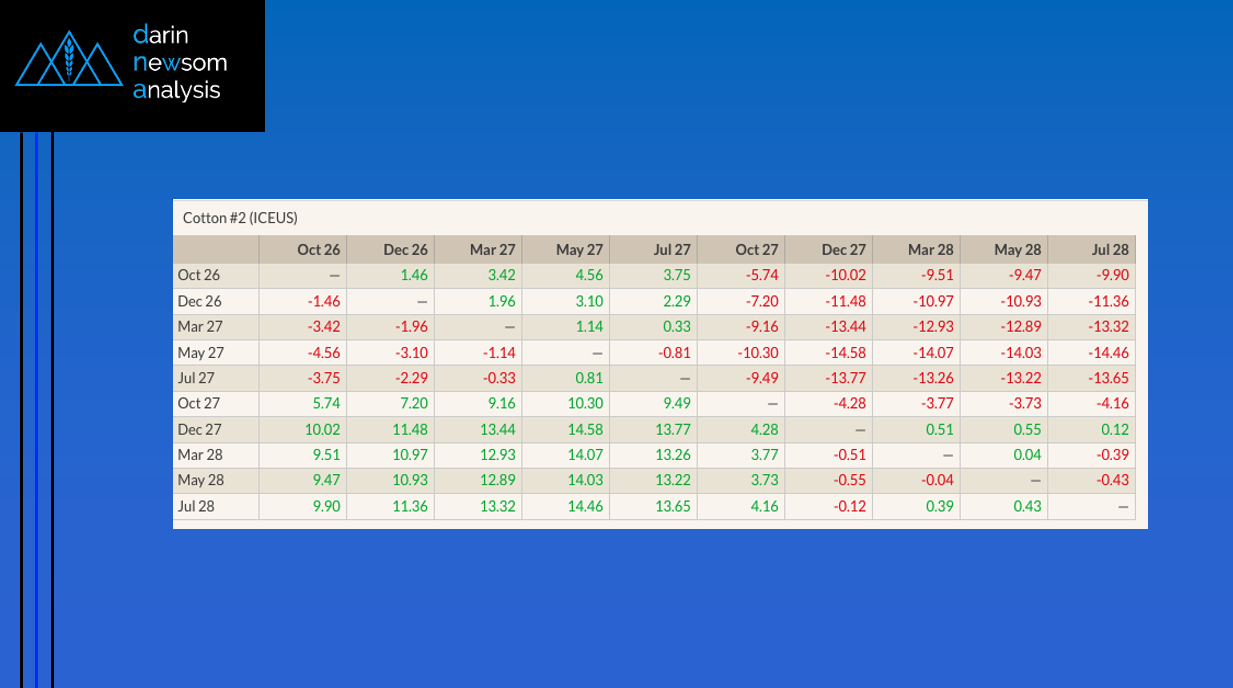Click the red -5.74 value in Oct 26 row
The image size is (1233, 688).
pyautogui.click(x=761, y=275)
